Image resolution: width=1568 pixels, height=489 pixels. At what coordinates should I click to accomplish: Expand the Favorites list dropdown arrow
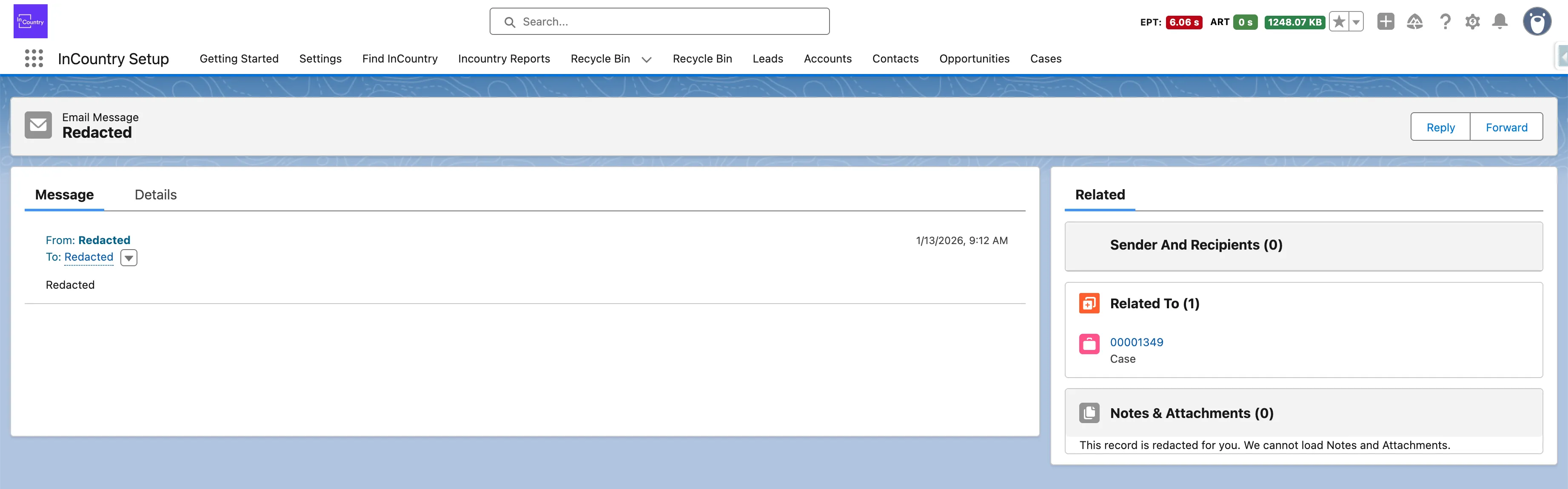click(x=1356, y=22)
